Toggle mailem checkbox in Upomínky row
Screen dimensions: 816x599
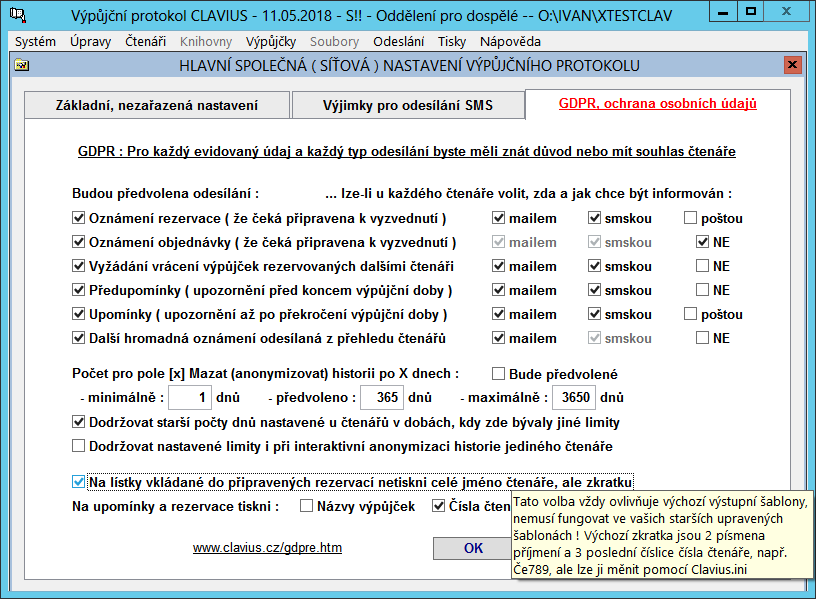point(499,314)
